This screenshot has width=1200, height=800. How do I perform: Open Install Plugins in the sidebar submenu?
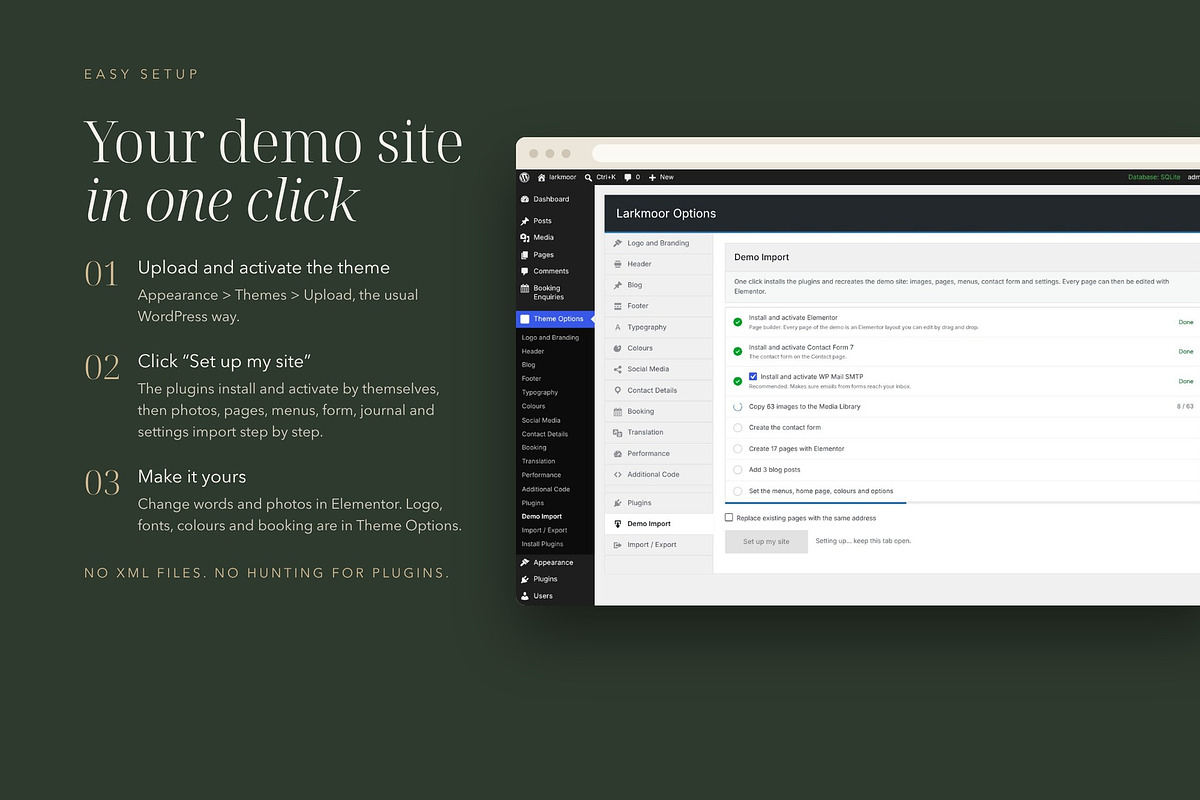pos(543,544)
